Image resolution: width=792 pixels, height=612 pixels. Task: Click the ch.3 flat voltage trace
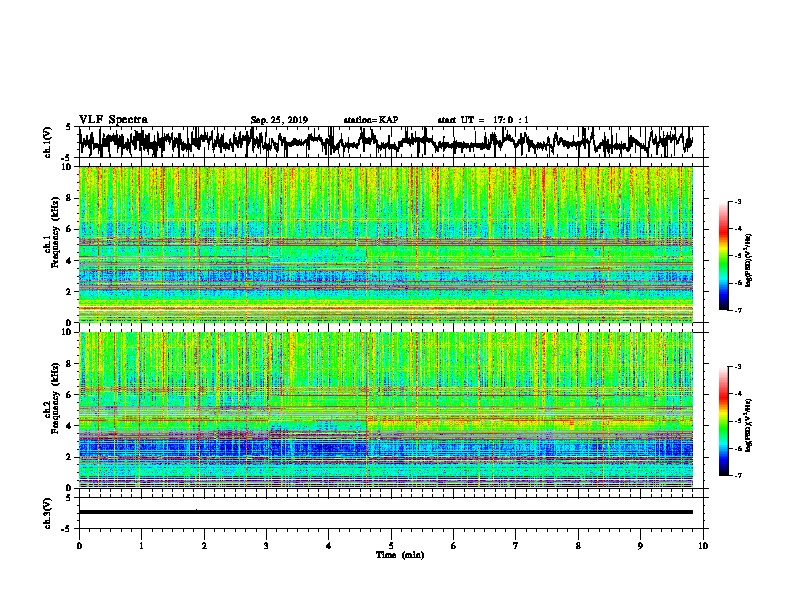coord(386,512)
